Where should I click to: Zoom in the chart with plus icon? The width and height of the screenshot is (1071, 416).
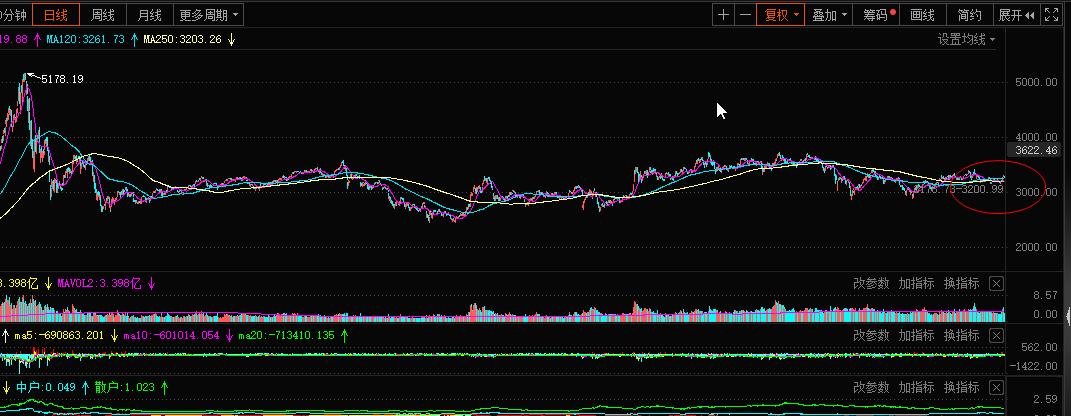[723, 14]
